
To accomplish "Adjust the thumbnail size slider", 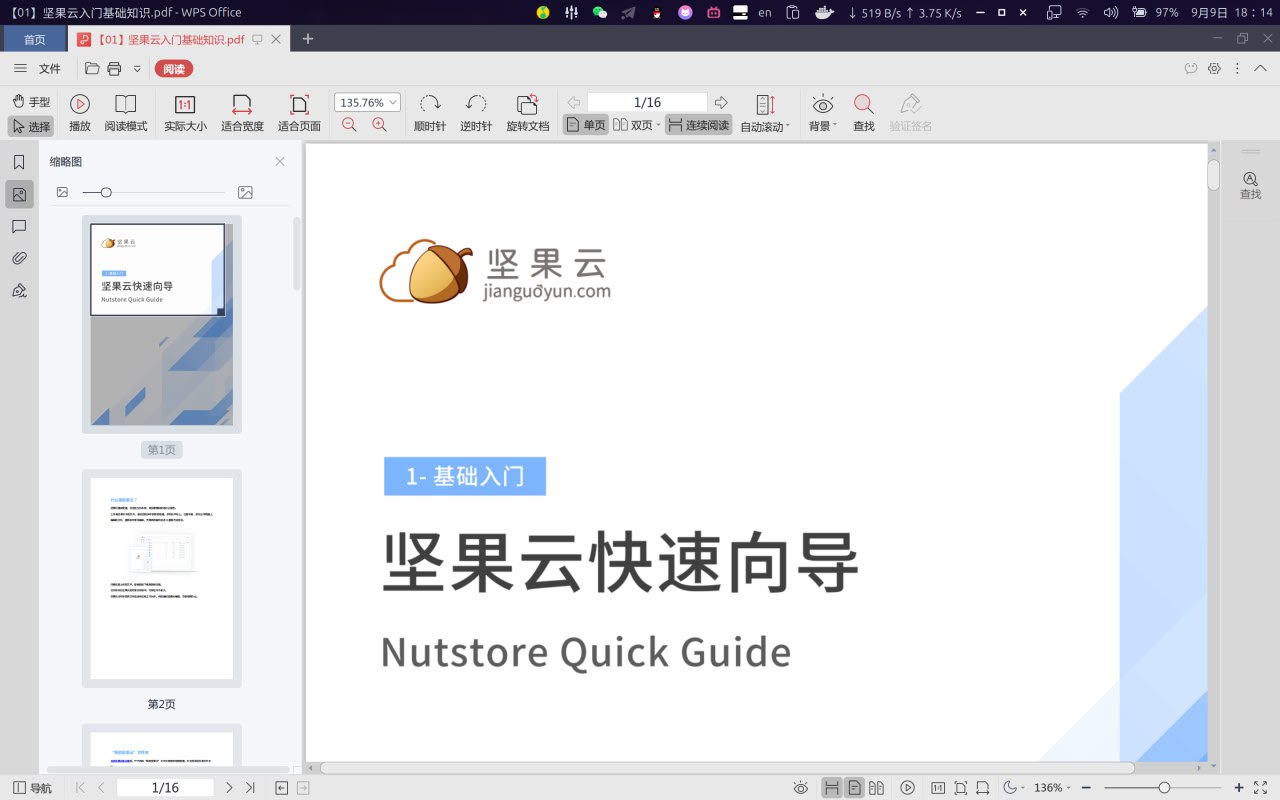I will [106, 192].
